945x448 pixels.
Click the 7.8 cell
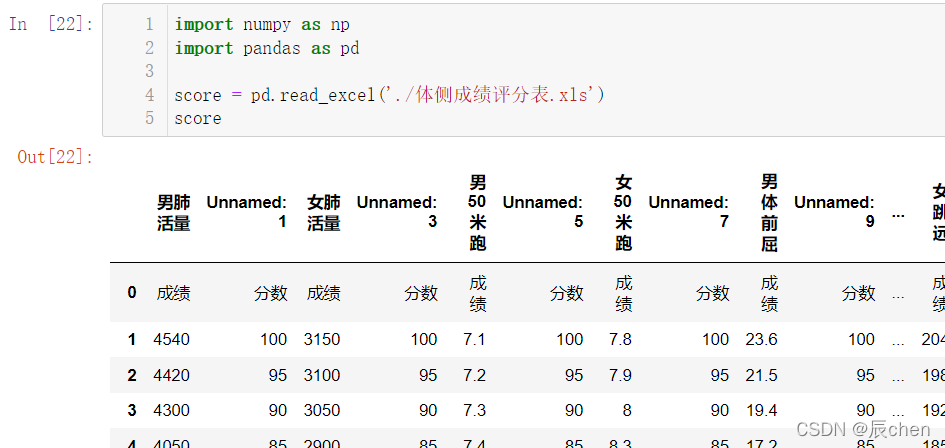point(620,339)
